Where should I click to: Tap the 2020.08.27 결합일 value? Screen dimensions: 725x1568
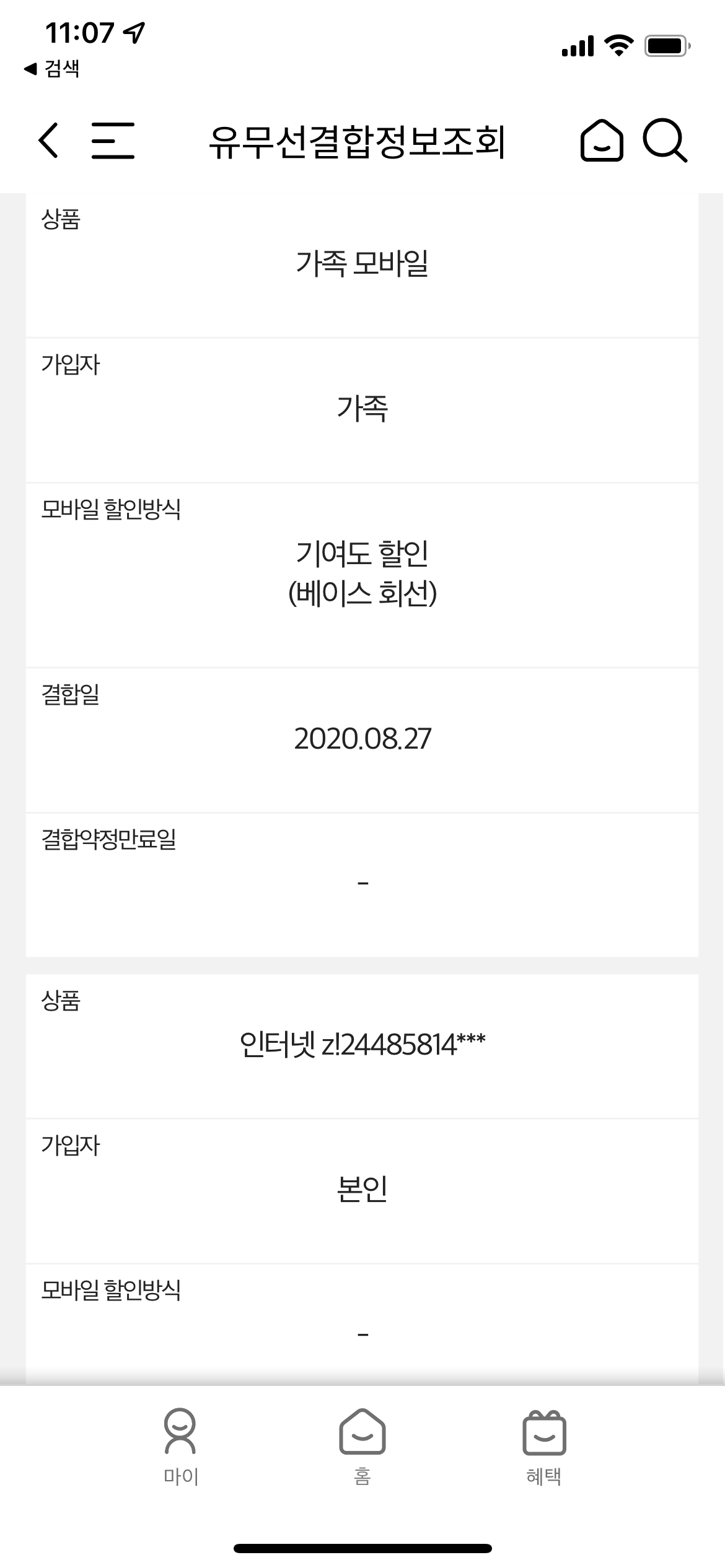(362, 738)
